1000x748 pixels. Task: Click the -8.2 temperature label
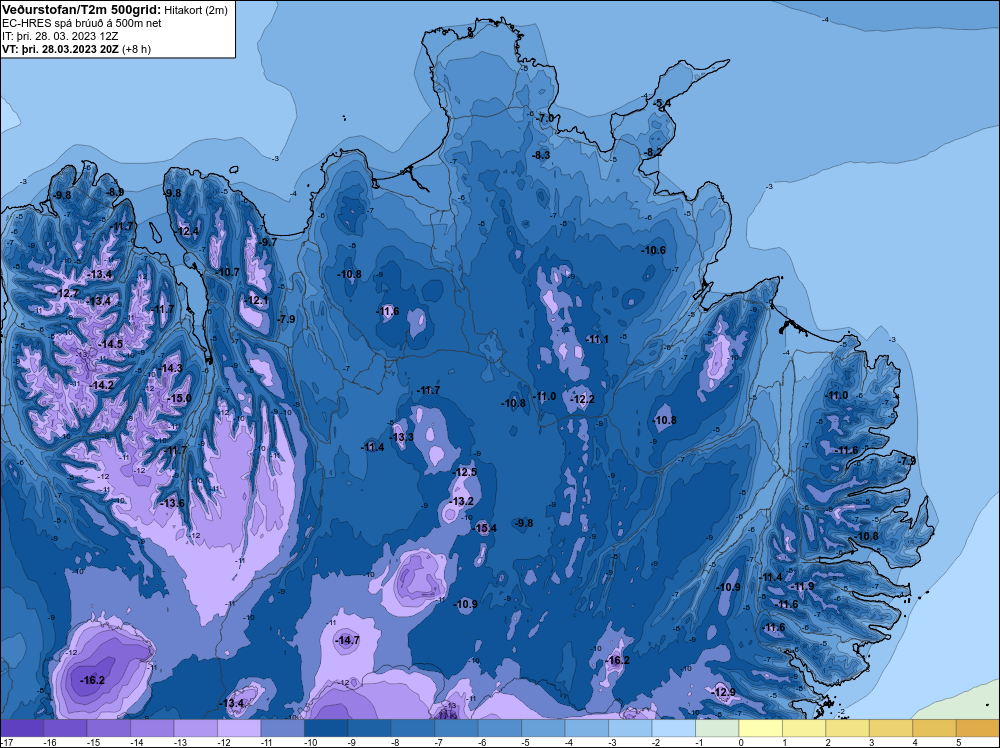point(654,152)
